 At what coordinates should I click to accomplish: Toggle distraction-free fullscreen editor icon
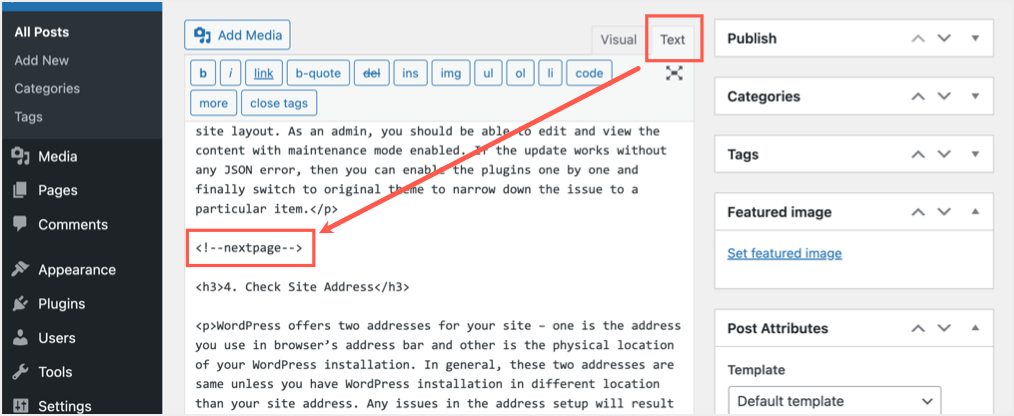[x=675, y=73]
